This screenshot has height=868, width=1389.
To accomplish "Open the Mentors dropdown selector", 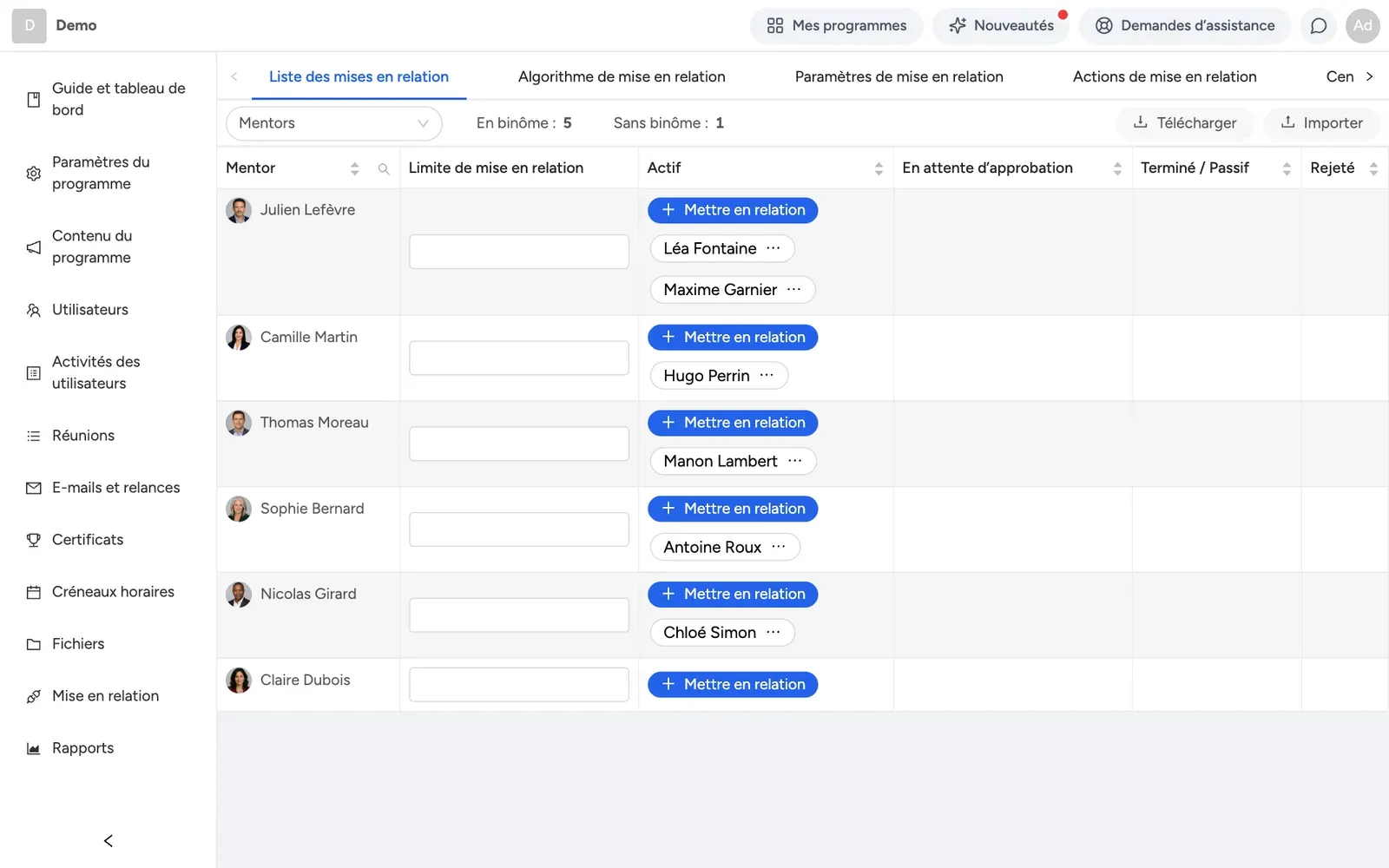I will [334, 123].
